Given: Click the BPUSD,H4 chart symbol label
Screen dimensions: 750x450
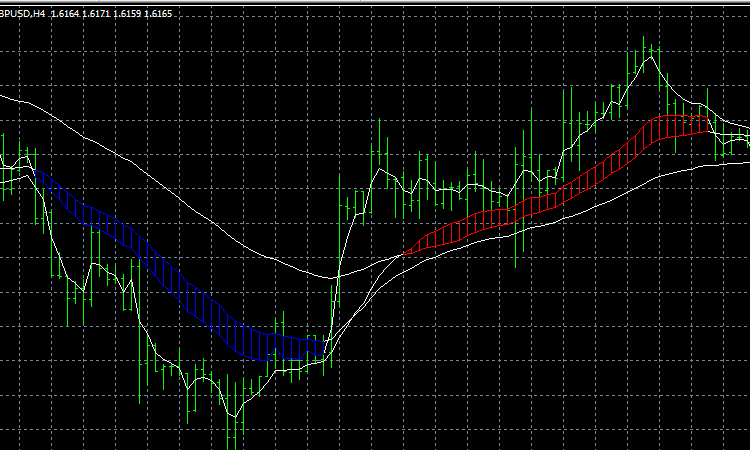Looking at the screenshot, I should [x=22, y=14].
